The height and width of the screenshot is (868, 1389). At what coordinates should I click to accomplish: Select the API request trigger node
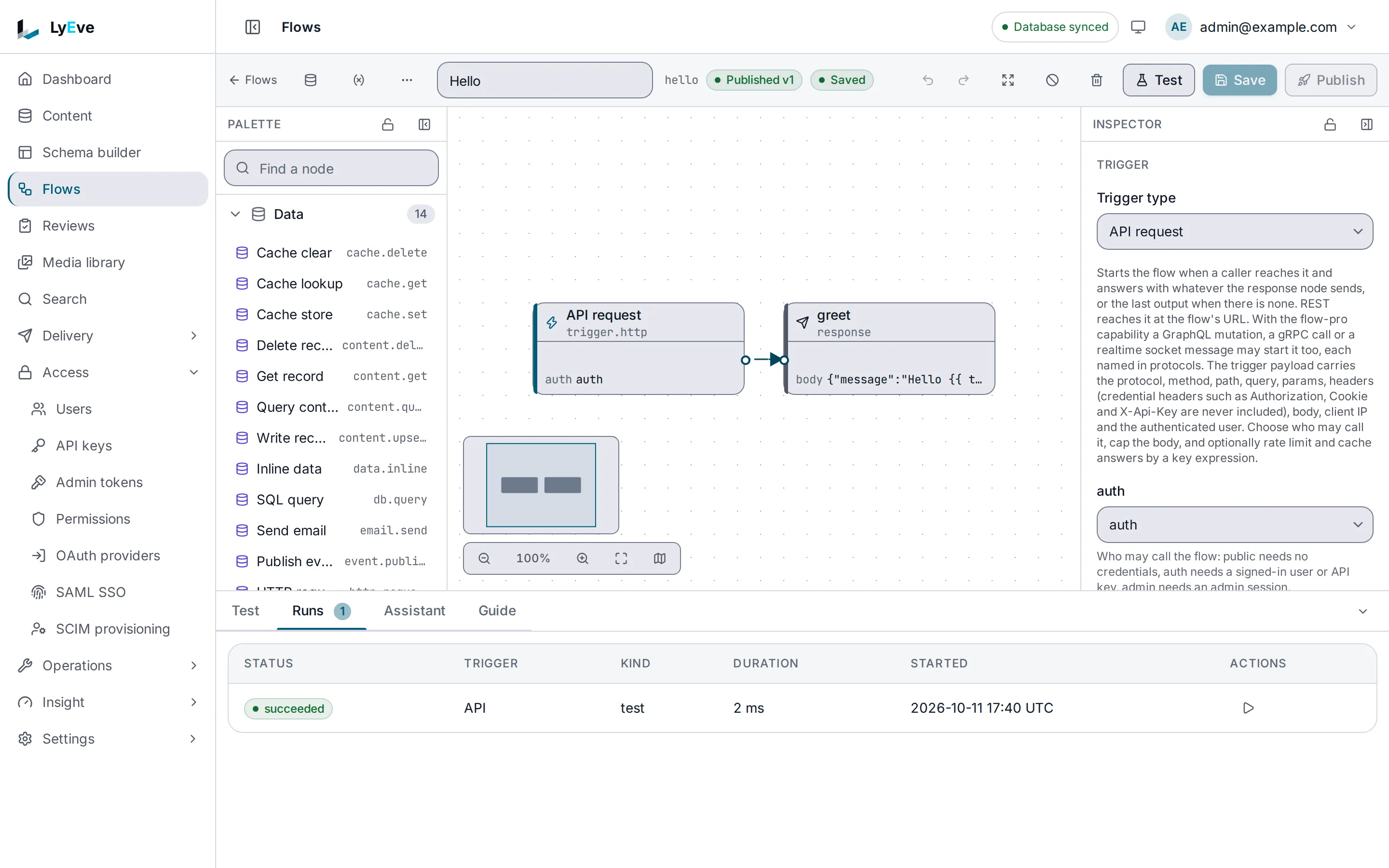639,349
